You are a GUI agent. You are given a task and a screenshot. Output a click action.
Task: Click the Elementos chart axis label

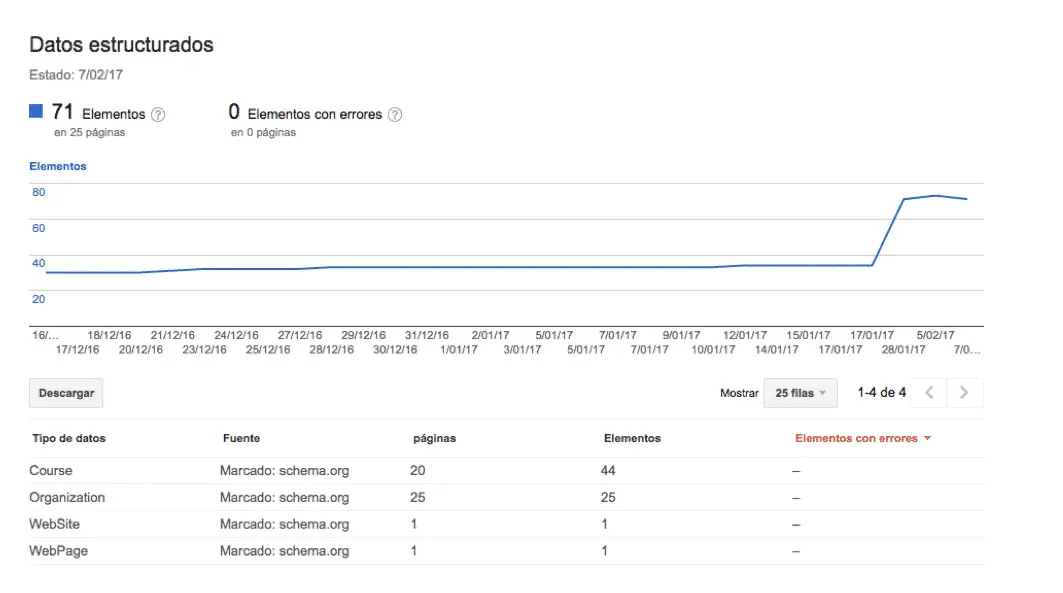57,165
